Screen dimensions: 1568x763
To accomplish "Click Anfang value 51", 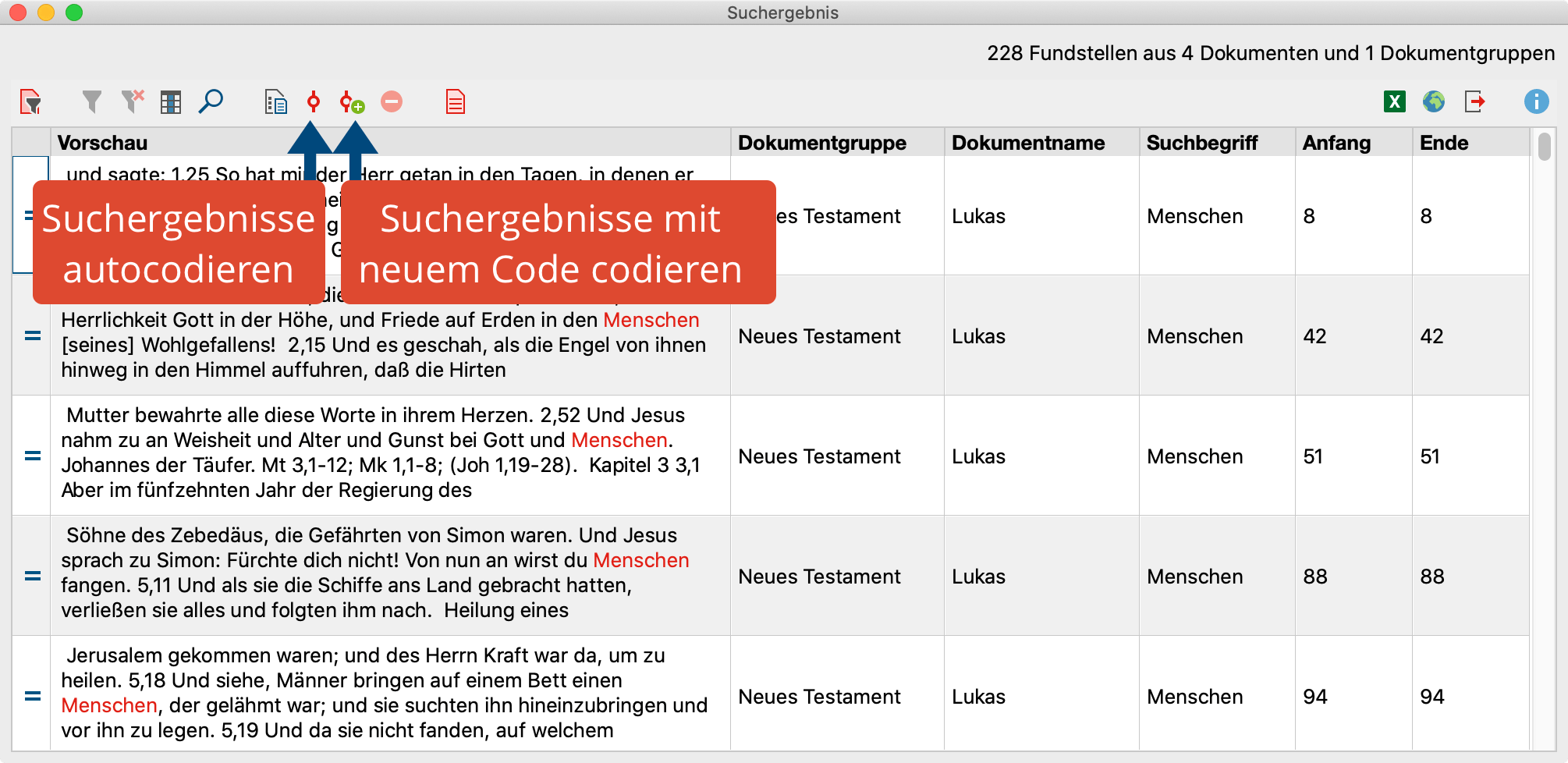I will tap(1313, 456).
